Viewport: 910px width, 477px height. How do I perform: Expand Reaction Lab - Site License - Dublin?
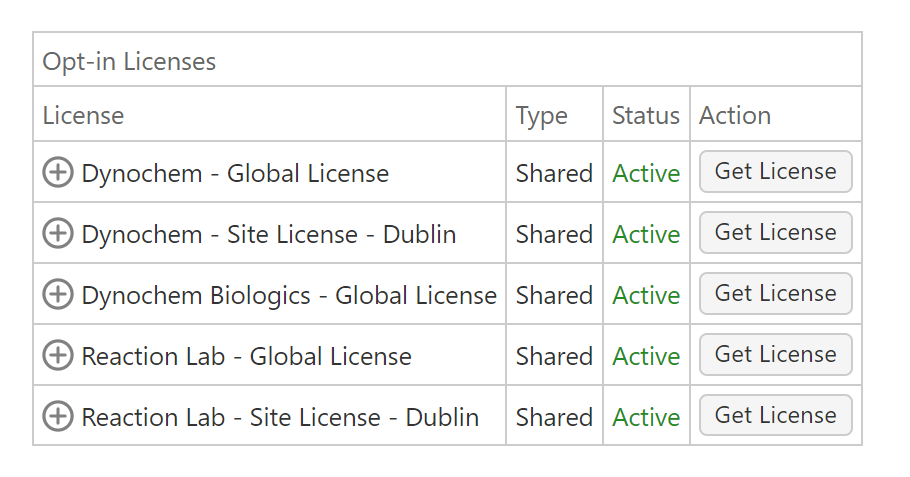[x=58, y=417]
